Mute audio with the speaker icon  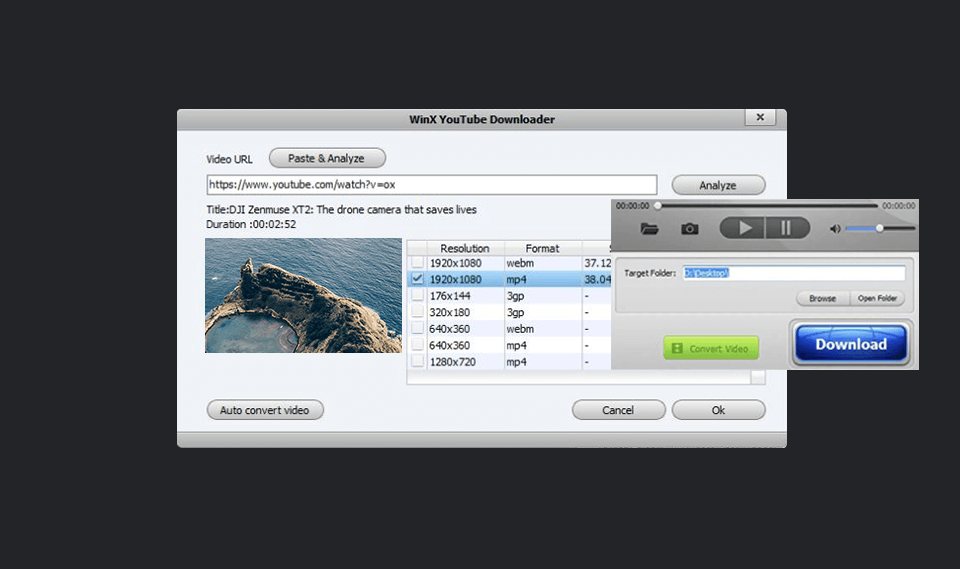tap(835, 229)
